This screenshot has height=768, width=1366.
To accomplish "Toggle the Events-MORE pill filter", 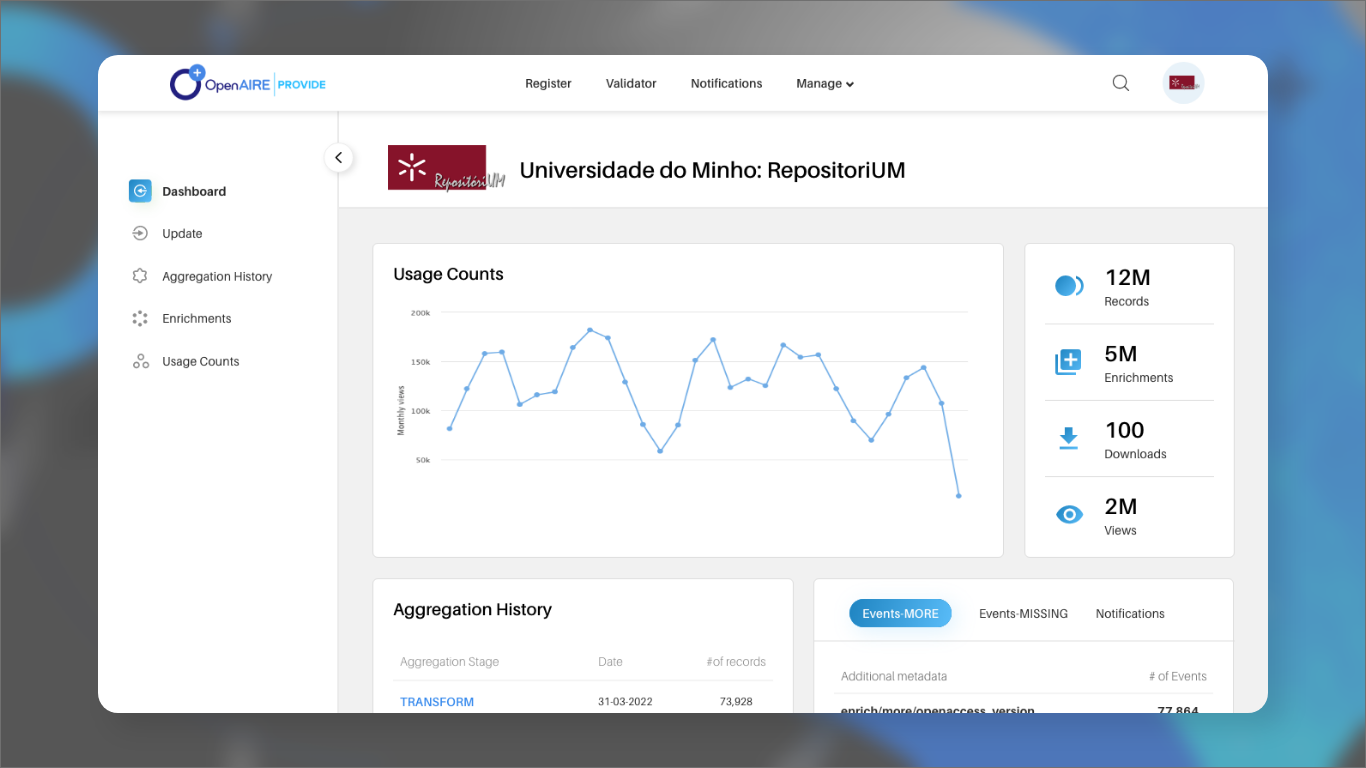I will click(x=900, y=613).
